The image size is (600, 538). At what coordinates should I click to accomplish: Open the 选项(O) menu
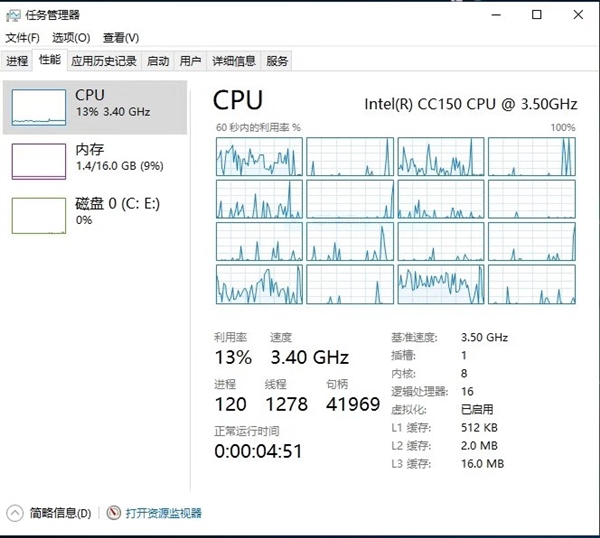click(x=71, y=38)
